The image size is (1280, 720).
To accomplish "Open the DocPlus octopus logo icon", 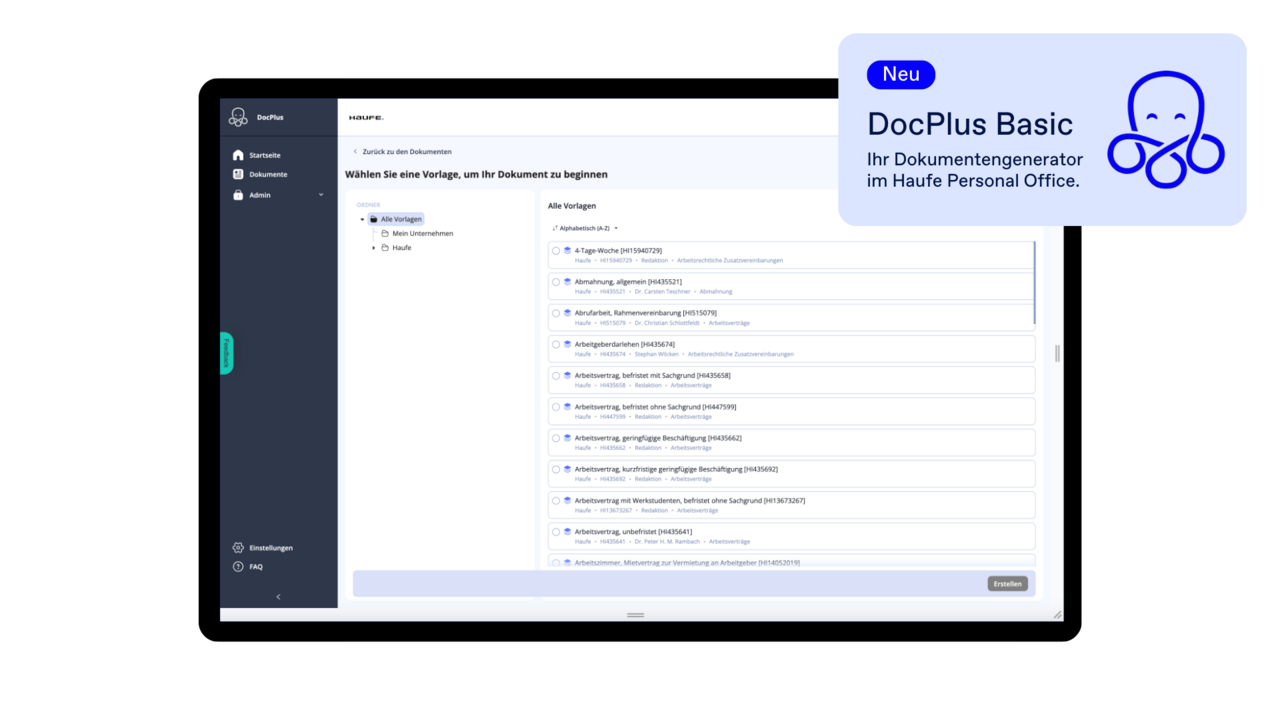I will point(238,116).
